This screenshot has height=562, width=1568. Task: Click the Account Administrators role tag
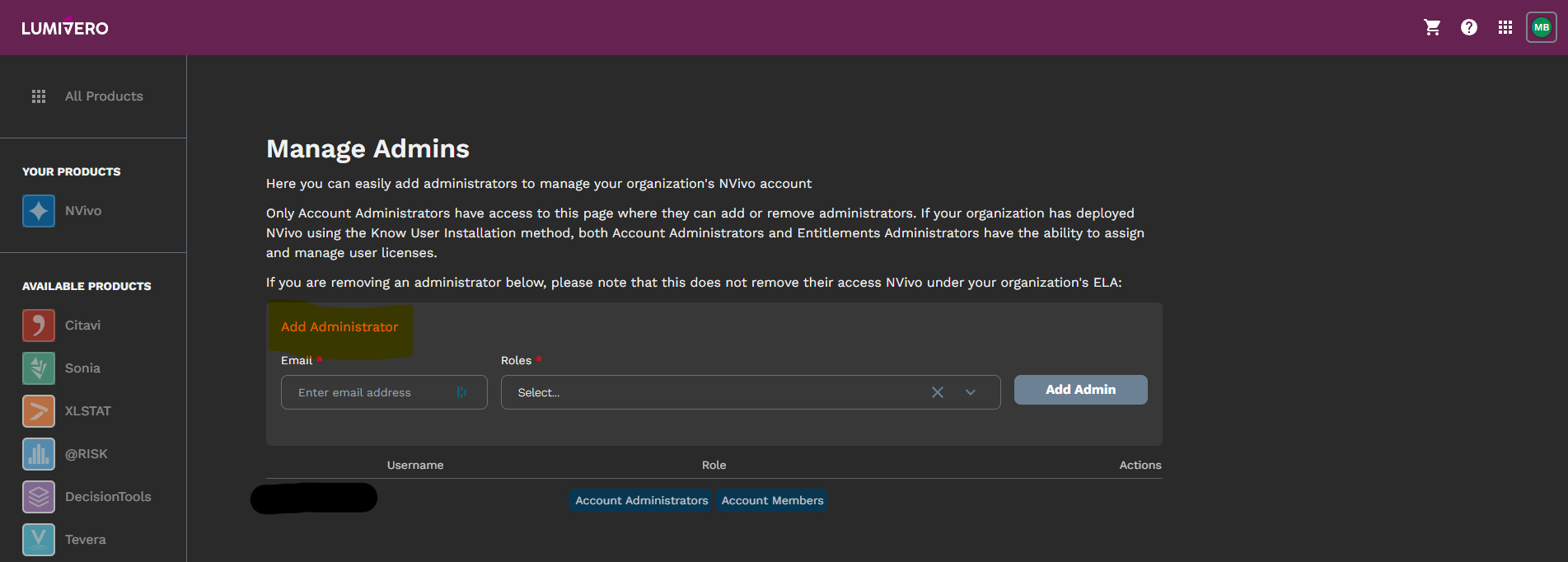coord(641,500)
